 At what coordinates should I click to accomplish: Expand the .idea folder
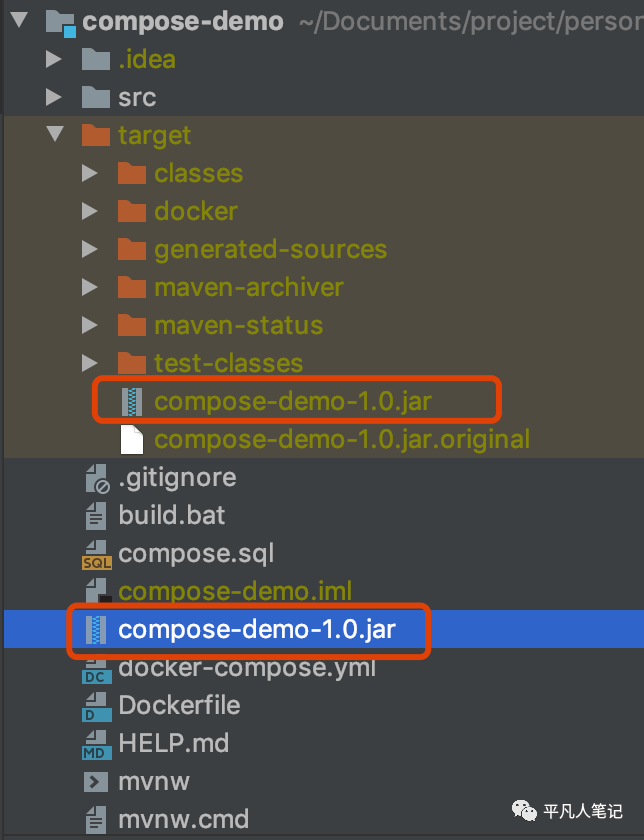click(x=55, y=59)
